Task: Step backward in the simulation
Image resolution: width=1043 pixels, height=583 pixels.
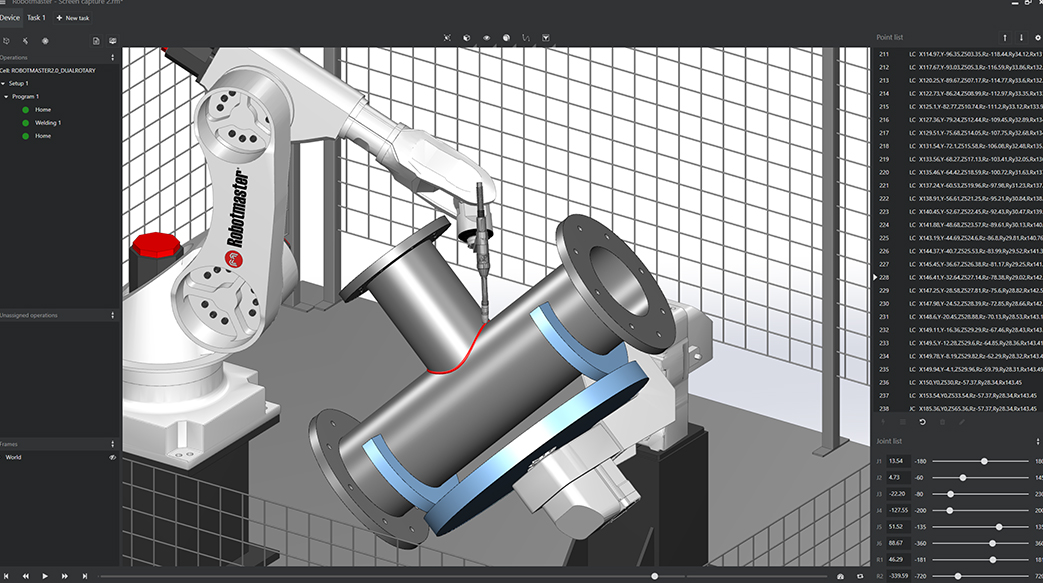Action: coord(25,576)
